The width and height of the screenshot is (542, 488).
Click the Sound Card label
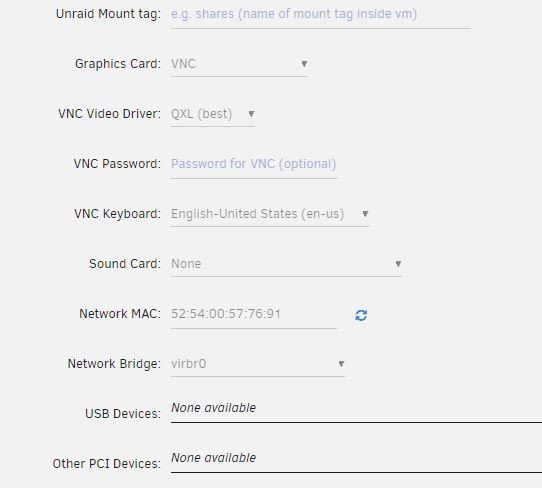tap(125, 264)
